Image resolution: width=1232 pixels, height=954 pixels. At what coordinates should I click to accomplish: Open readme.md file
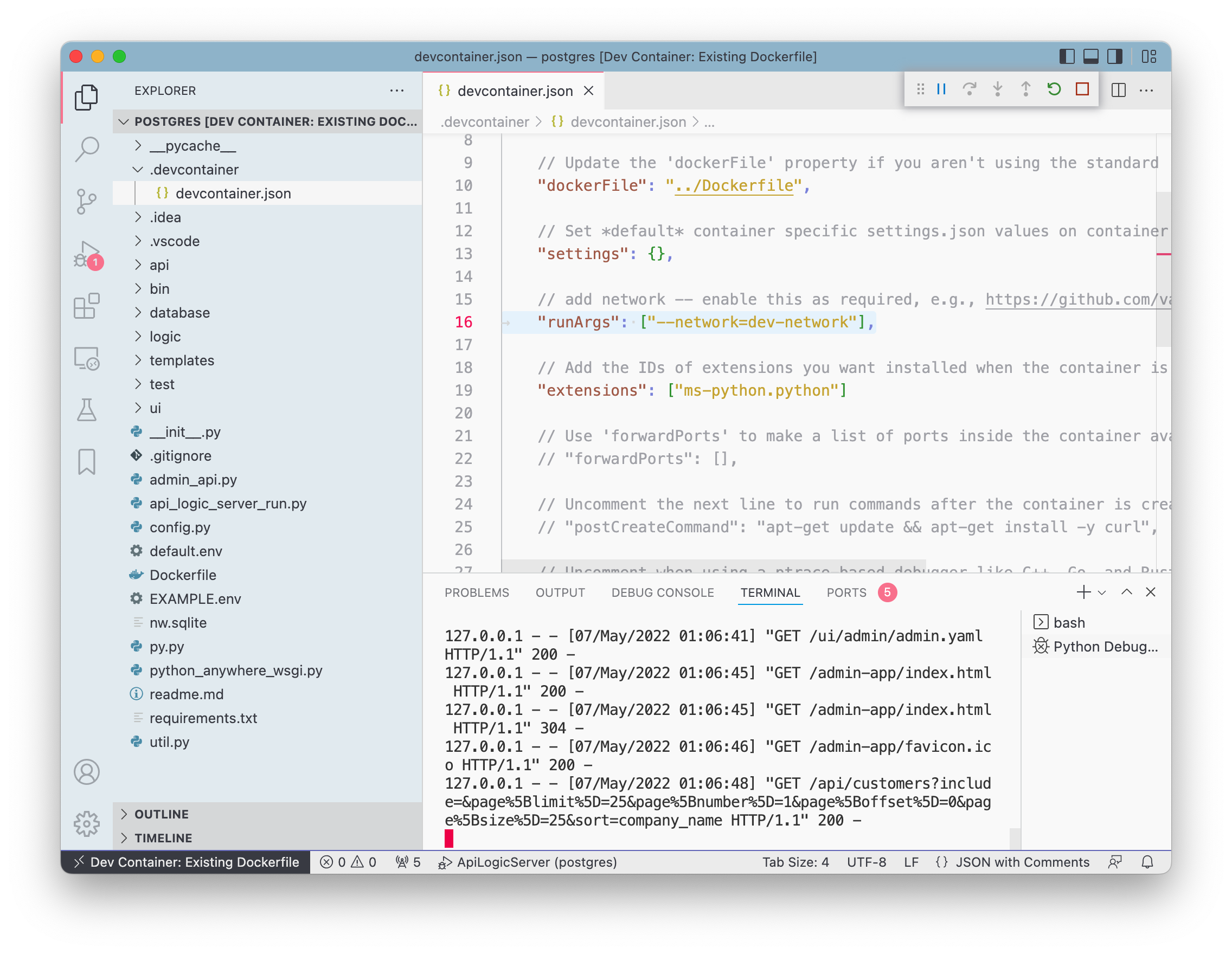point(267,695)
